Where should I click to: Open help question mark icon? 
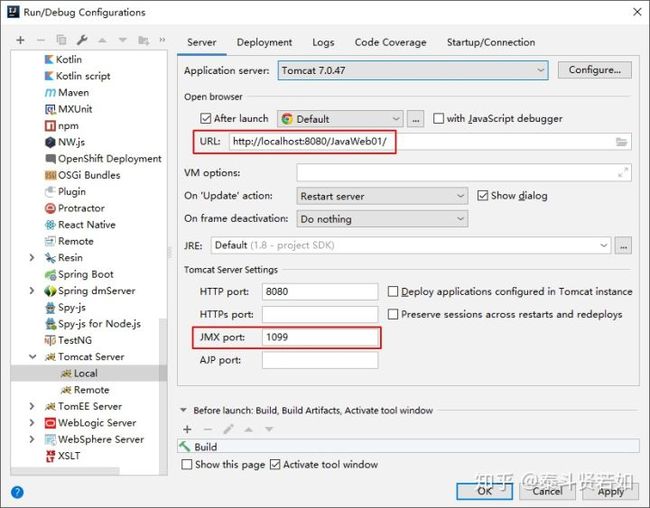(17, 492)
